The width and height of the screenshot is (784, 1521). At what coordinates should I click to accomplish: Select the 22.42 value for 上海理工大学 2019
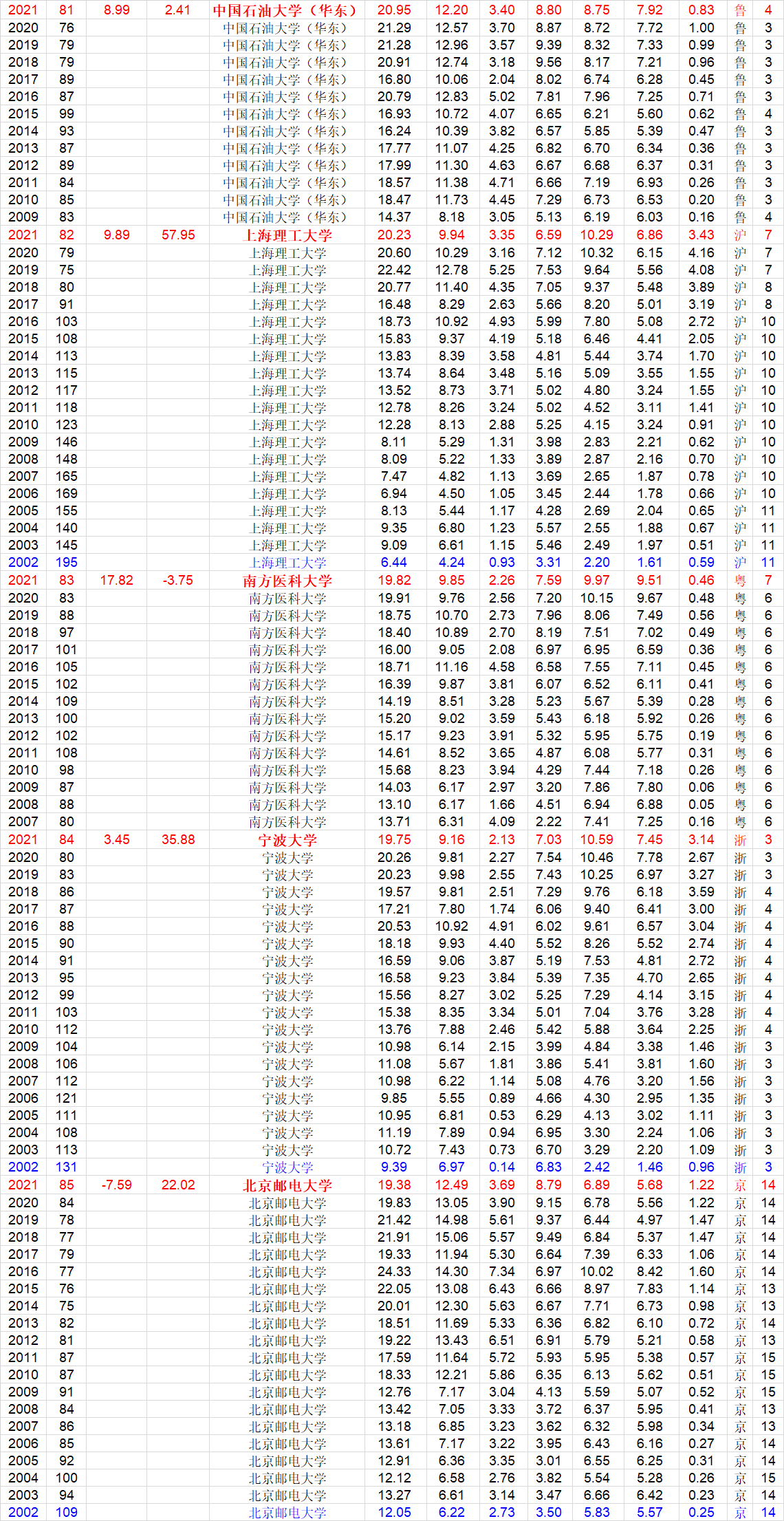tap(394, 270)
